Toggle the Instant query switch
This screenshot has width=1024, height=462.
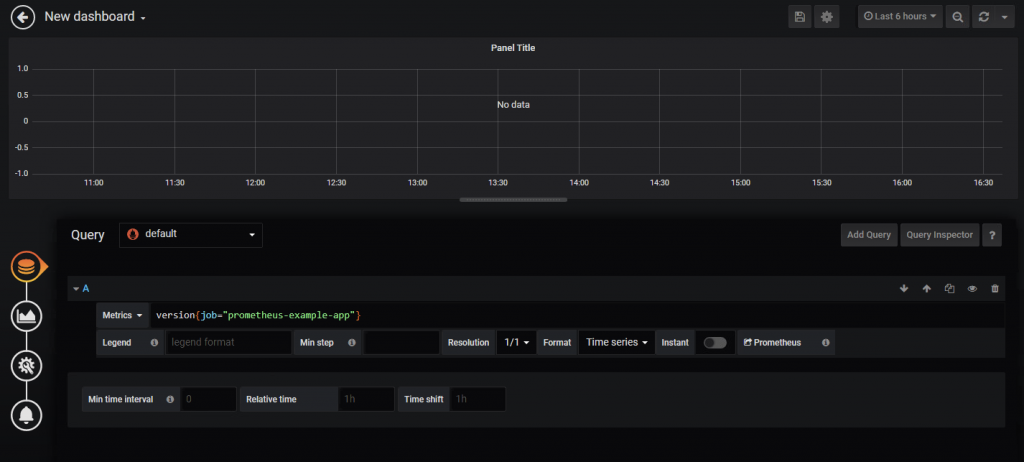click(x=715, y=342)
